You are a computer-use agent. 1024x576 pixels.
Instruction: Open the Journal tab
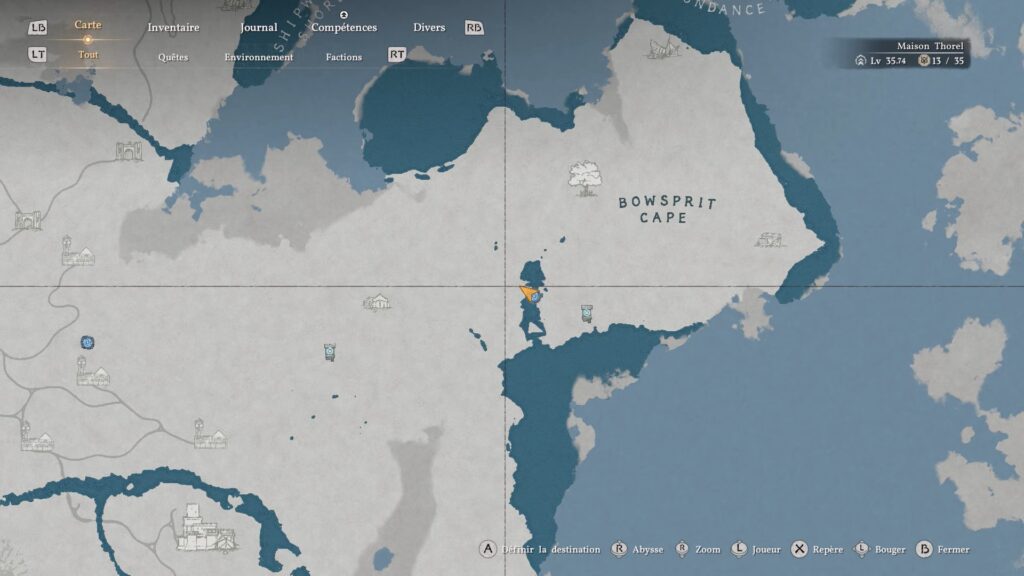pos(259,27)
